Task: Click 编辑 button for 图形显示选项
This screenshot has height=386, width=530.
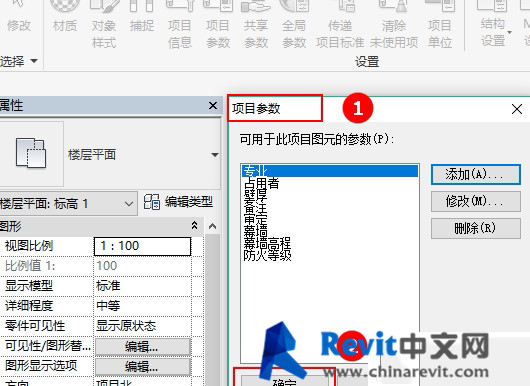Action: point(143,366)
